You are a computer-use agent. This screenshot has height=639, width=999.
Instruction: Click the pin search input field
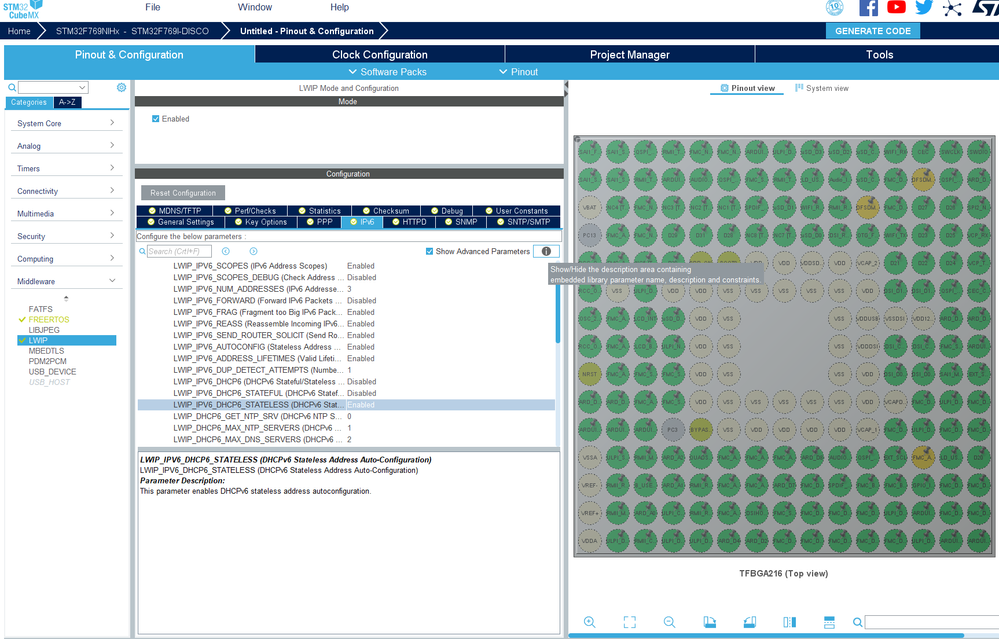tap(931, 622)
